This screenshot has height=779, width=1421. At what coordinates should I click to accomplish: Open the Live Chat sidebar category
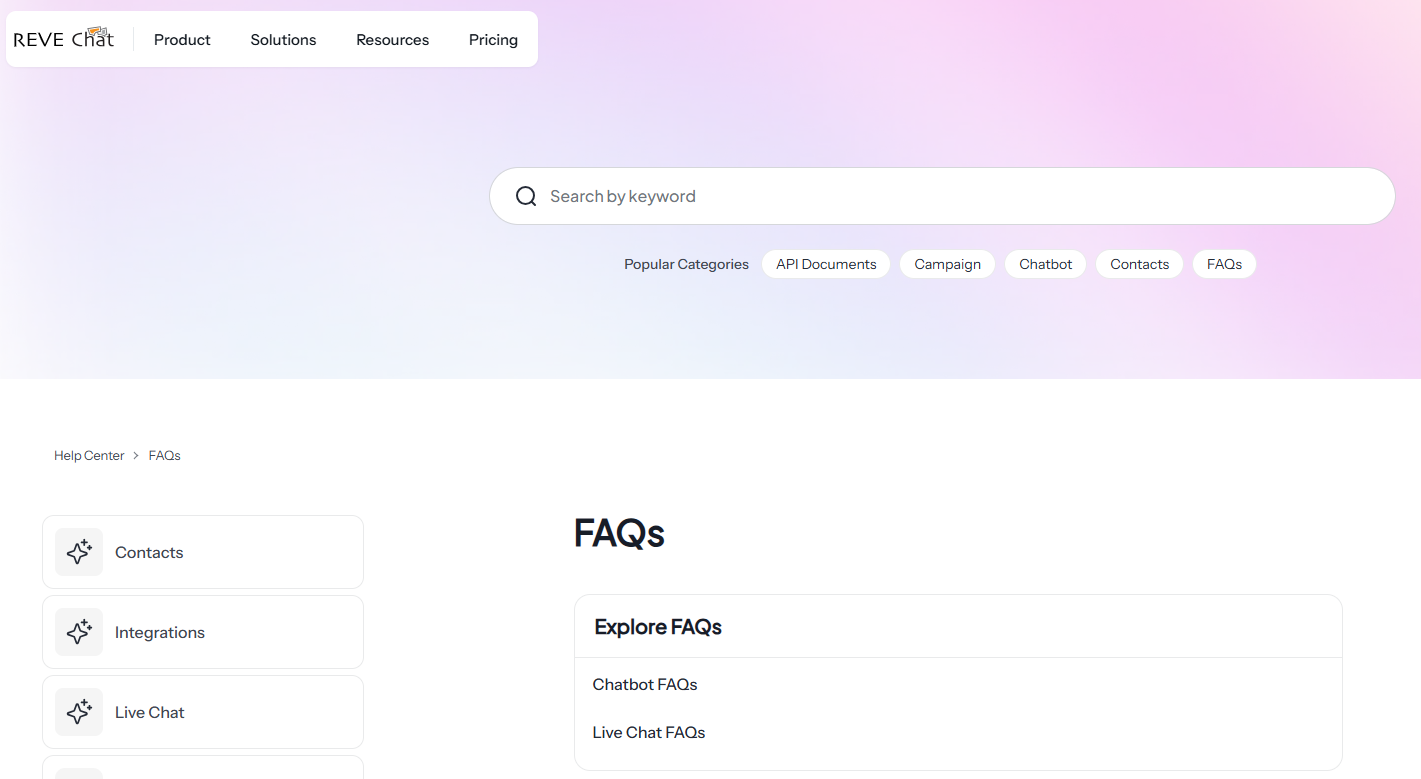pos(203,712)
